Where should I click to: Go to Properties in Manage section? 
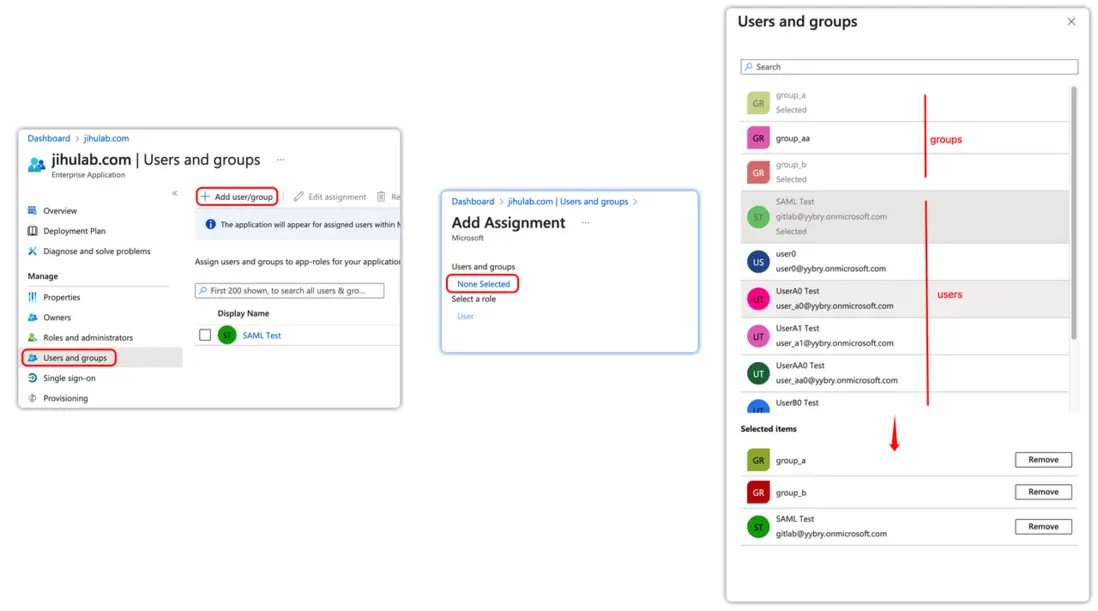tap(61, 297)
